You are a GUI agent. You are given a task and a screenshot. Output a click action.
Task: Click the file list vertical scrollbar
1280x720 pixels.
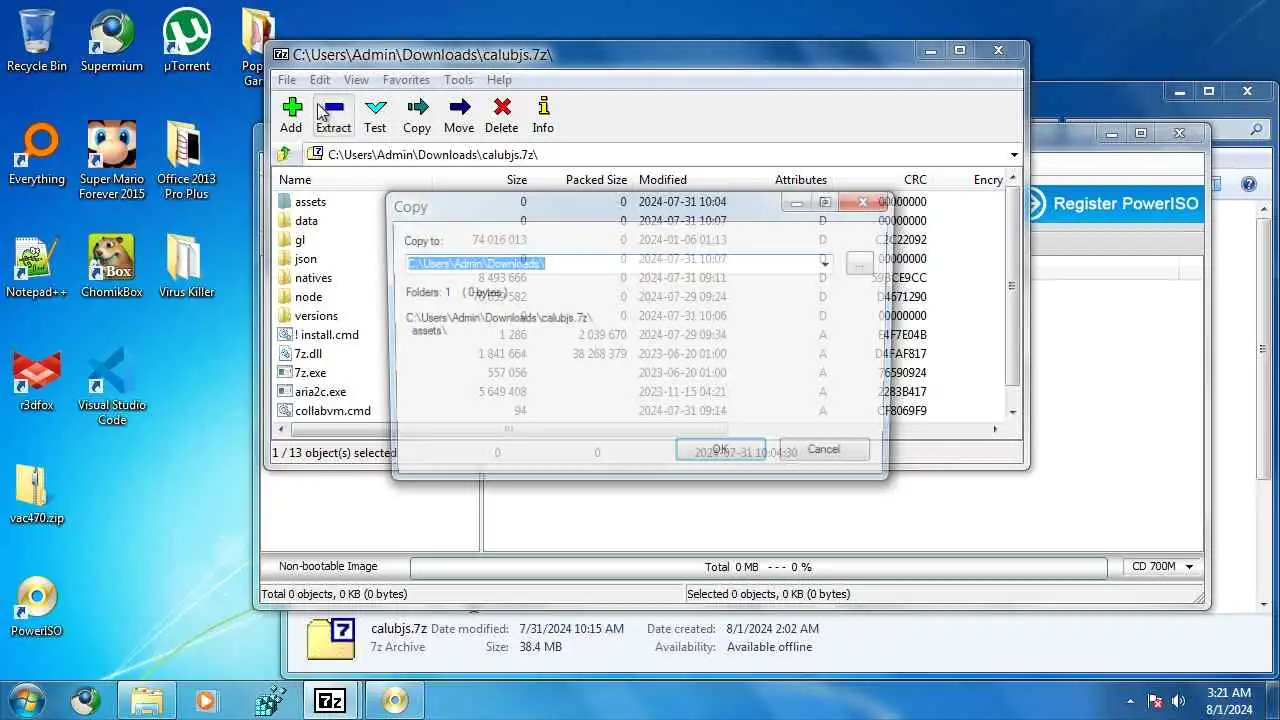coord(1013,286)
